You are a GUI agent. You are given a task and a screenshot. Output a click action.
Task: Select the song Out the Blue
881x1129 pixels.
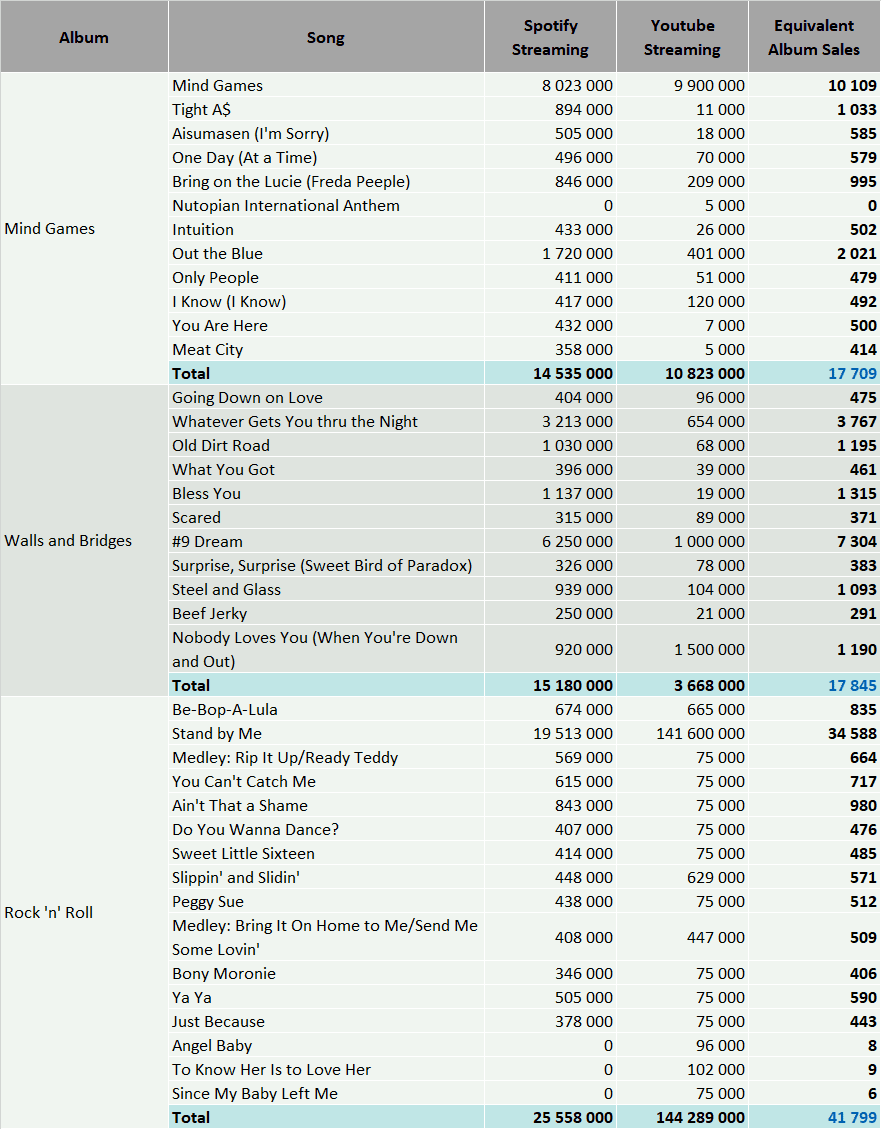pos(326,253)
